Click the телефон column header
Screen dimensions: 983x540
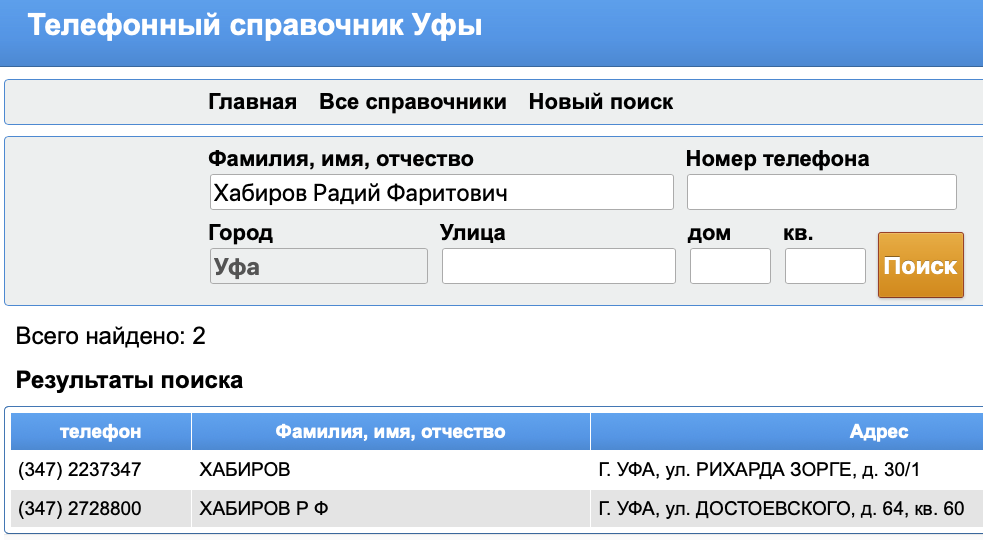(100, 432)
